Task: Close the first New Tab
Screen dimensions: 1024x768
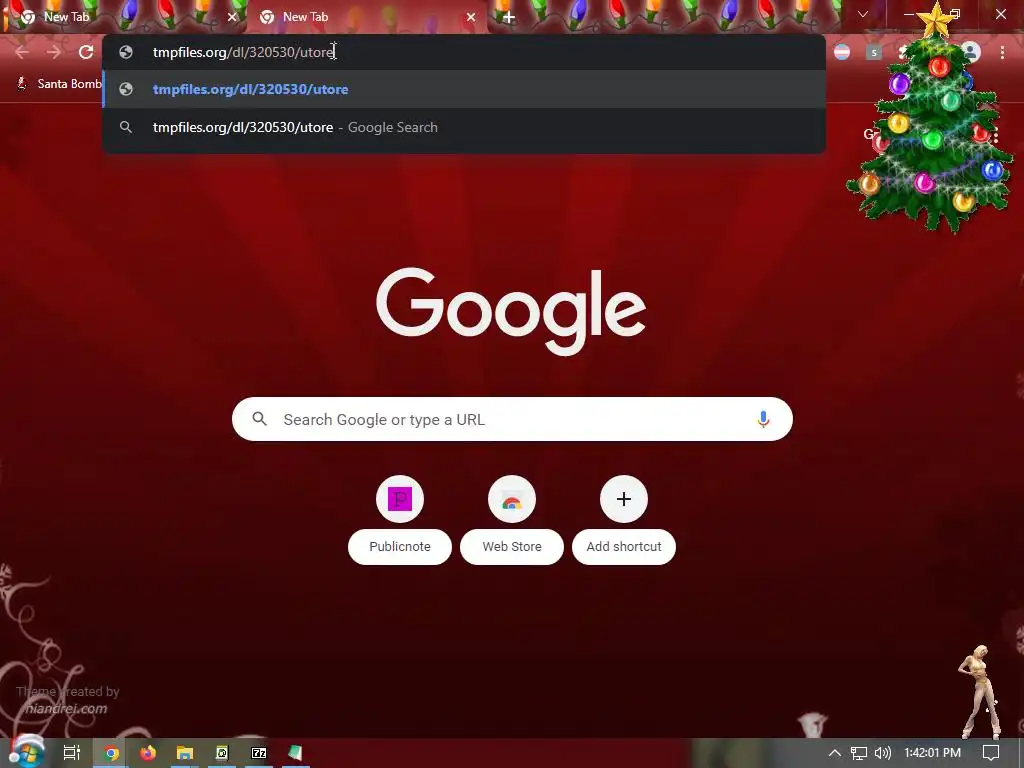Action: pos(232,17)
